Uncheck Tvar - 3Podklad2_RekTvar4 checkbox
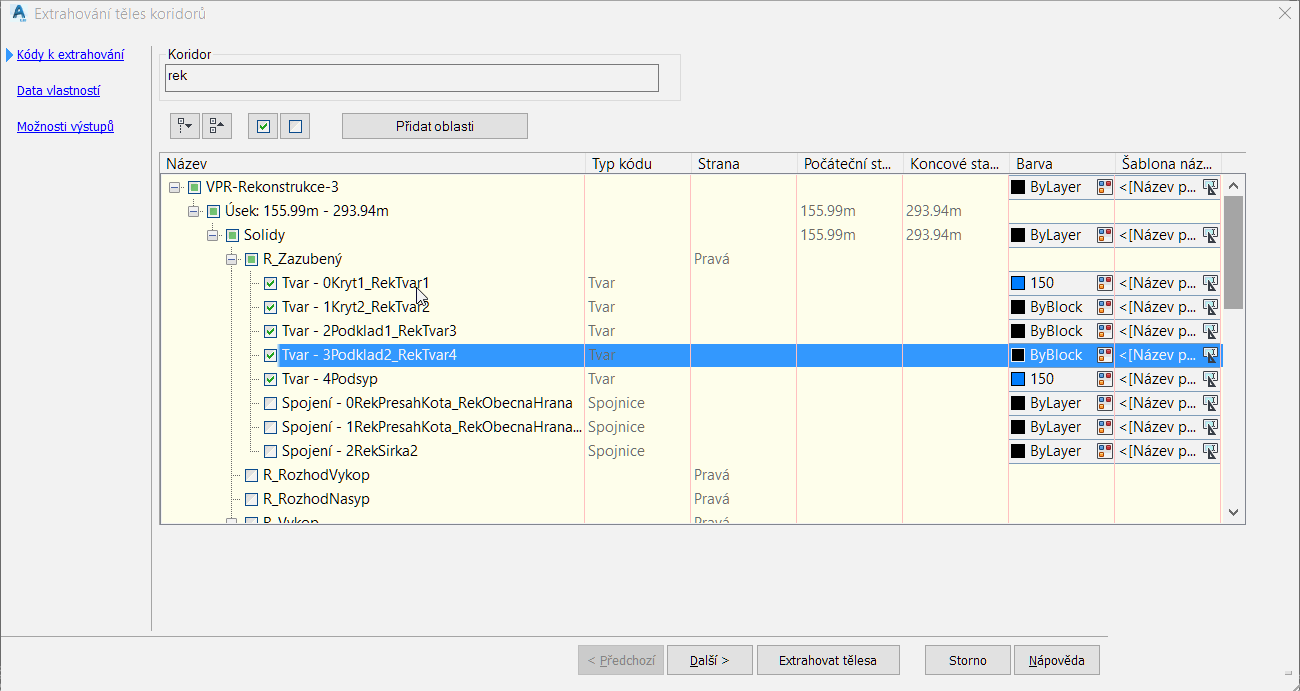 click(270, 355)
